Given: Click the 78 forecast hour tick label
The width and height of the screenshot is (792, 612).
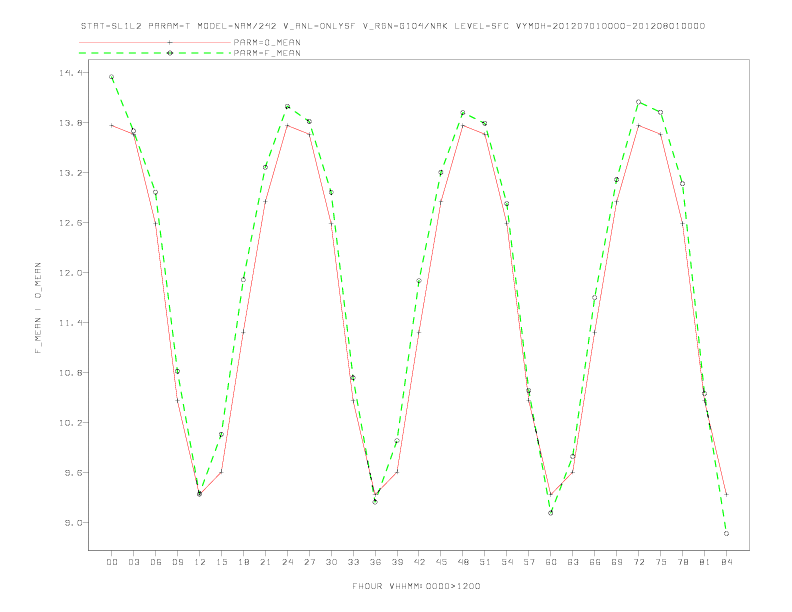Looking at the screenshot, I should click(682, 562).
